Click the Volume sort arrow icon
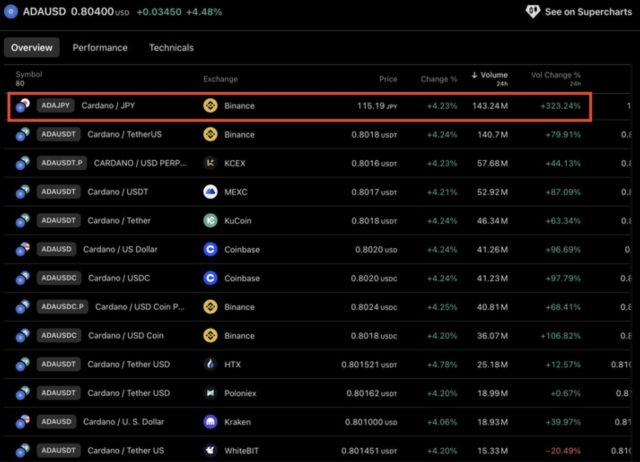This screenshot has width=640, height=462. pos(474,75)
